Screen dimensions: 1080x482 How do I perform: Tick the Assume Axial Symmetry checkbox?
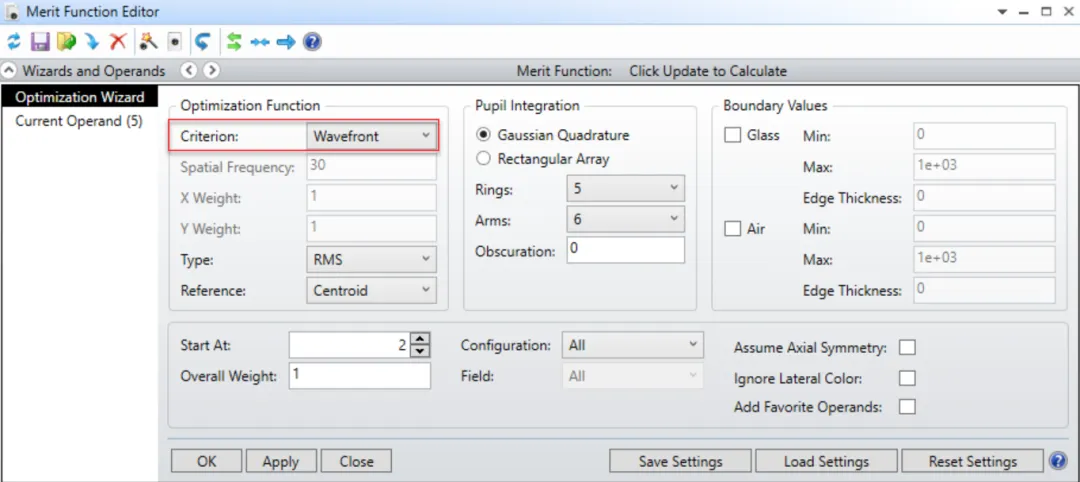click(907, 348)
